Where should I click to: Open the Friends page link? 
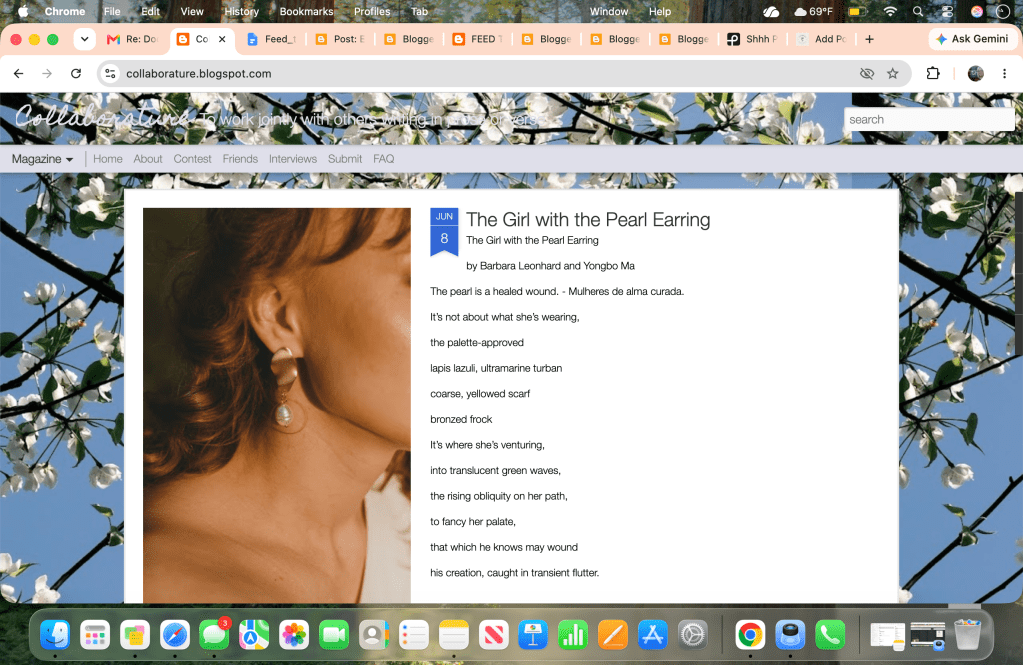240,159
